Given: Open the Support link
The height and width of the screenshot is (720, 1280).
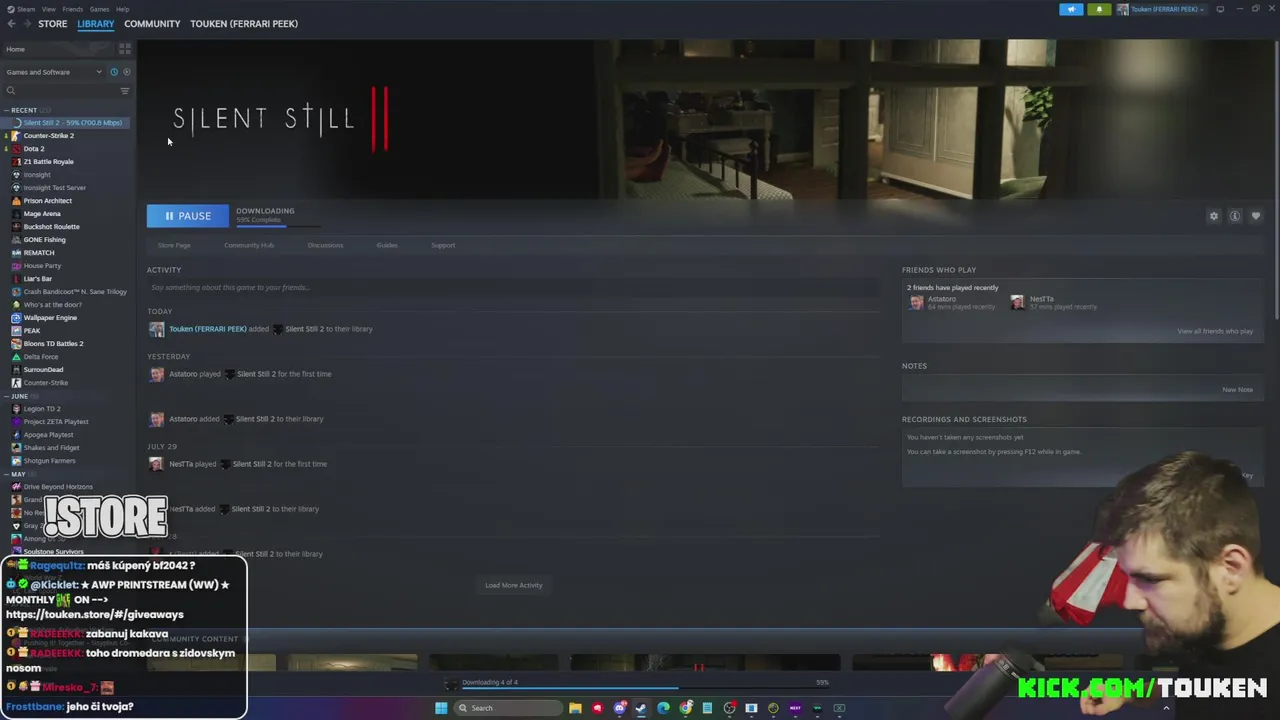Looking at the screenshot, I should pyautogui.click(x=443, y=245).
